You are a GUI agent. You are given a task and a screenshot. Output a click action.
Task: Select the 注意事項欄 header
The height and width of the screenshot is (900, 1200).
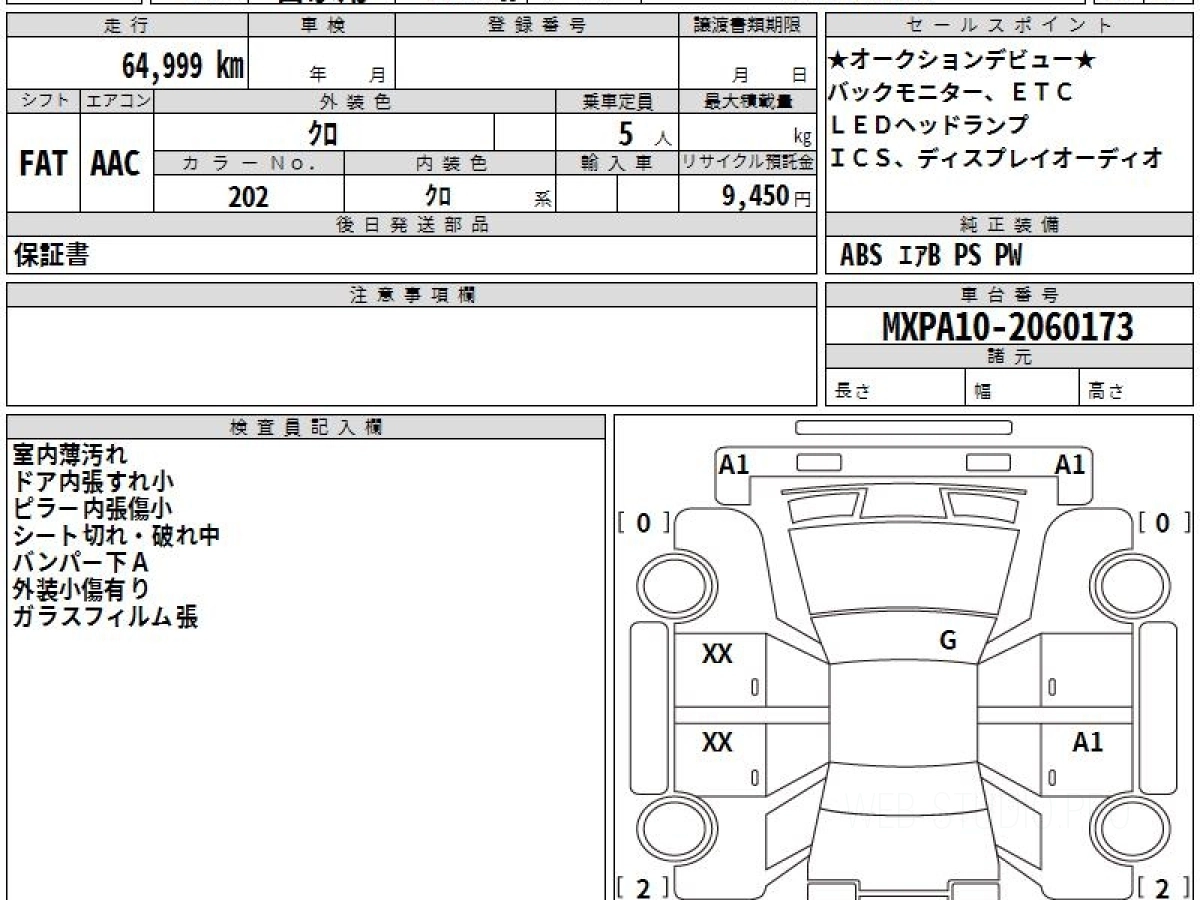[x=412, y=295]
